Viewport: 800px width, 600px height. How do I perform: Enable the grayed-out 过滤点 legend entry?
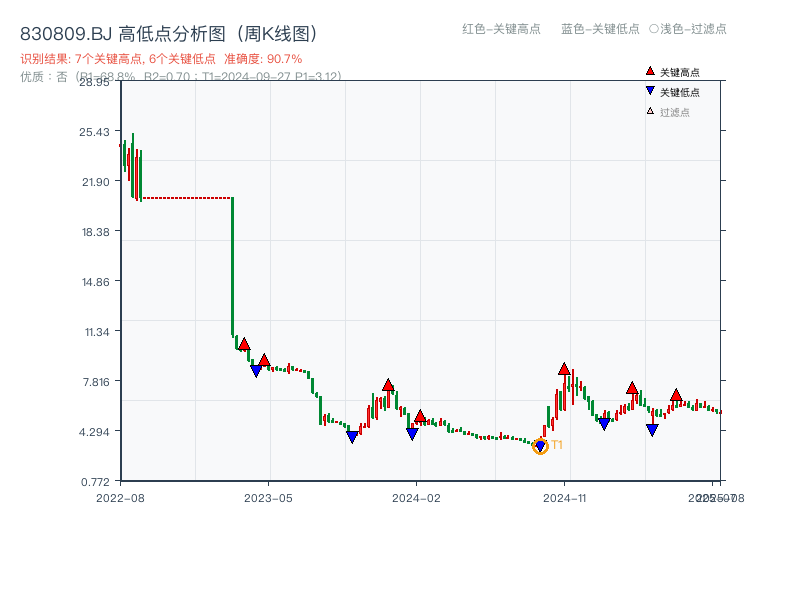pos(666,110)
